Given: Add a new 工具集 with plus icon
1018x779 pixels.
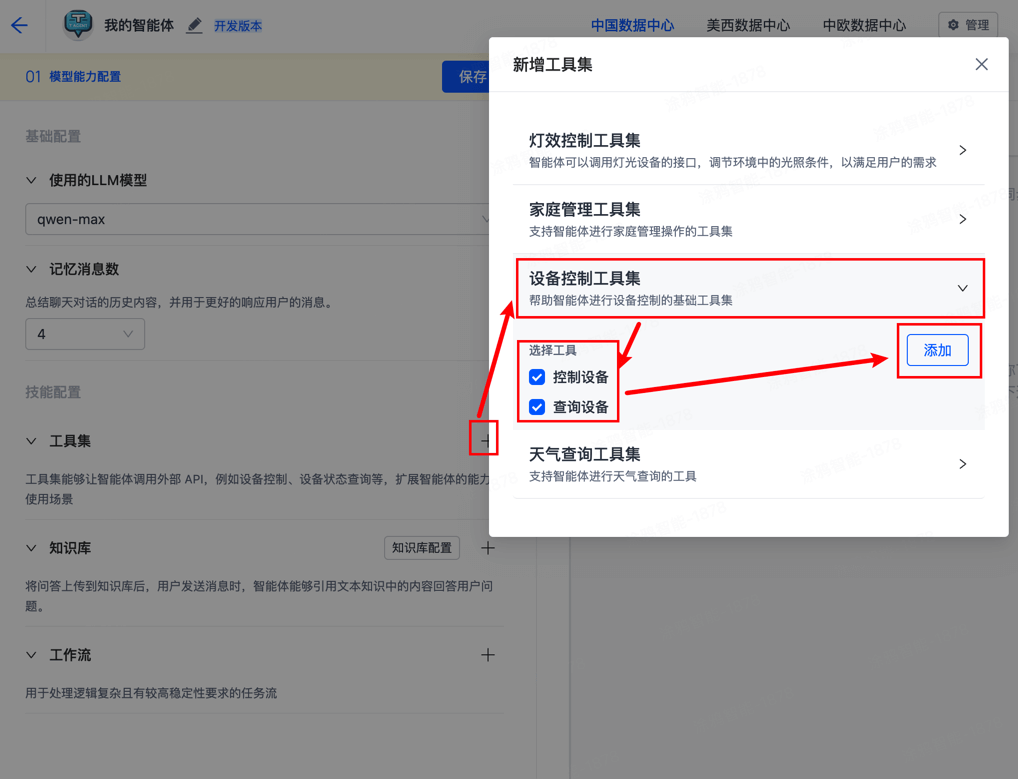Looking at the screenshot, I should [x=485, y=441].
